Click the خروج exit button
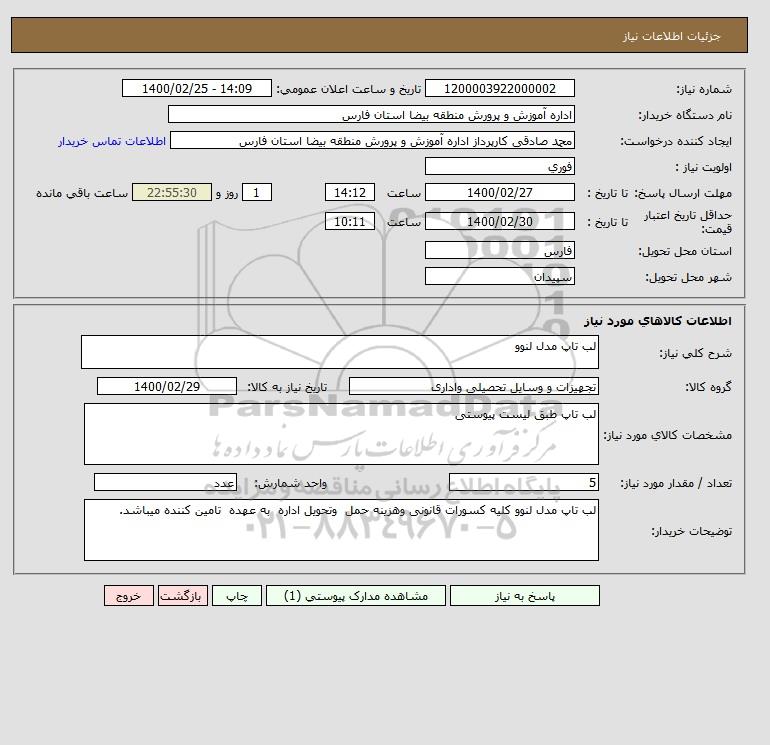Image resolution: width=770 pixels, height=745 pixels. [x=129, y=596]
